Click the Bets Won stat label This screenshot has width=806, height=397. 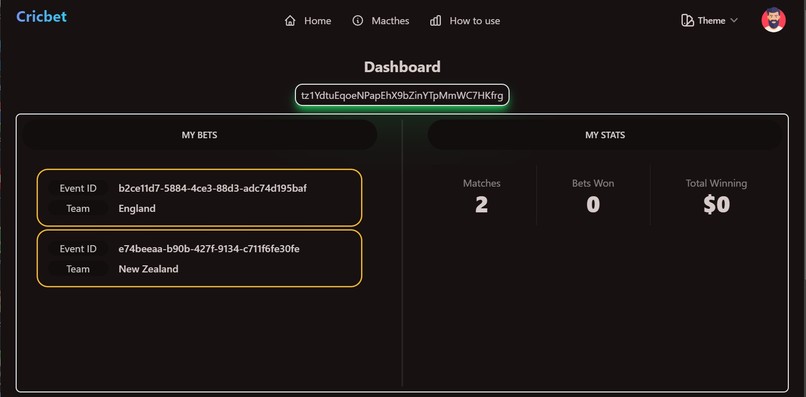(593, 183)
